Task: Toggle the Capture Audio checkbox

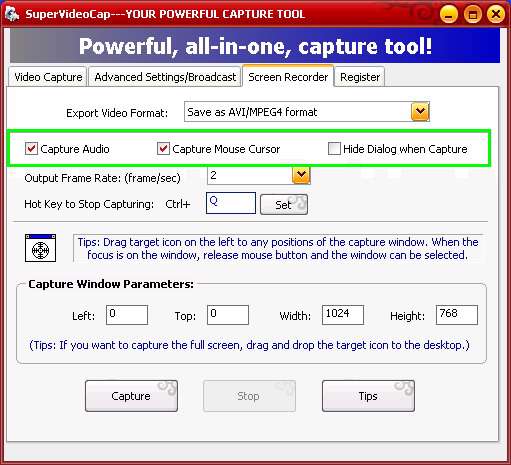Action: (x=31, y=149)
